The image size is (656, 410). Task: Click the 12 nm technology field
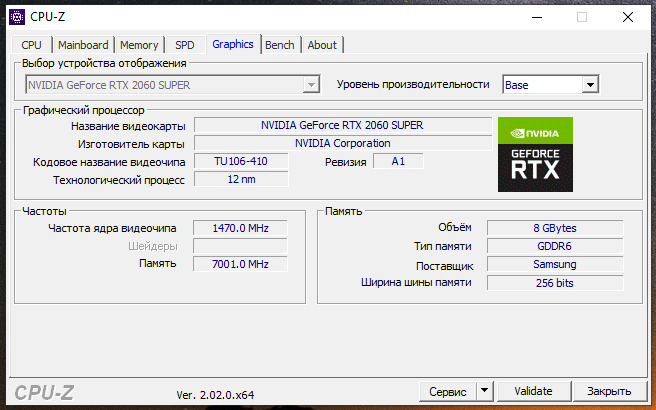(241, 179)
